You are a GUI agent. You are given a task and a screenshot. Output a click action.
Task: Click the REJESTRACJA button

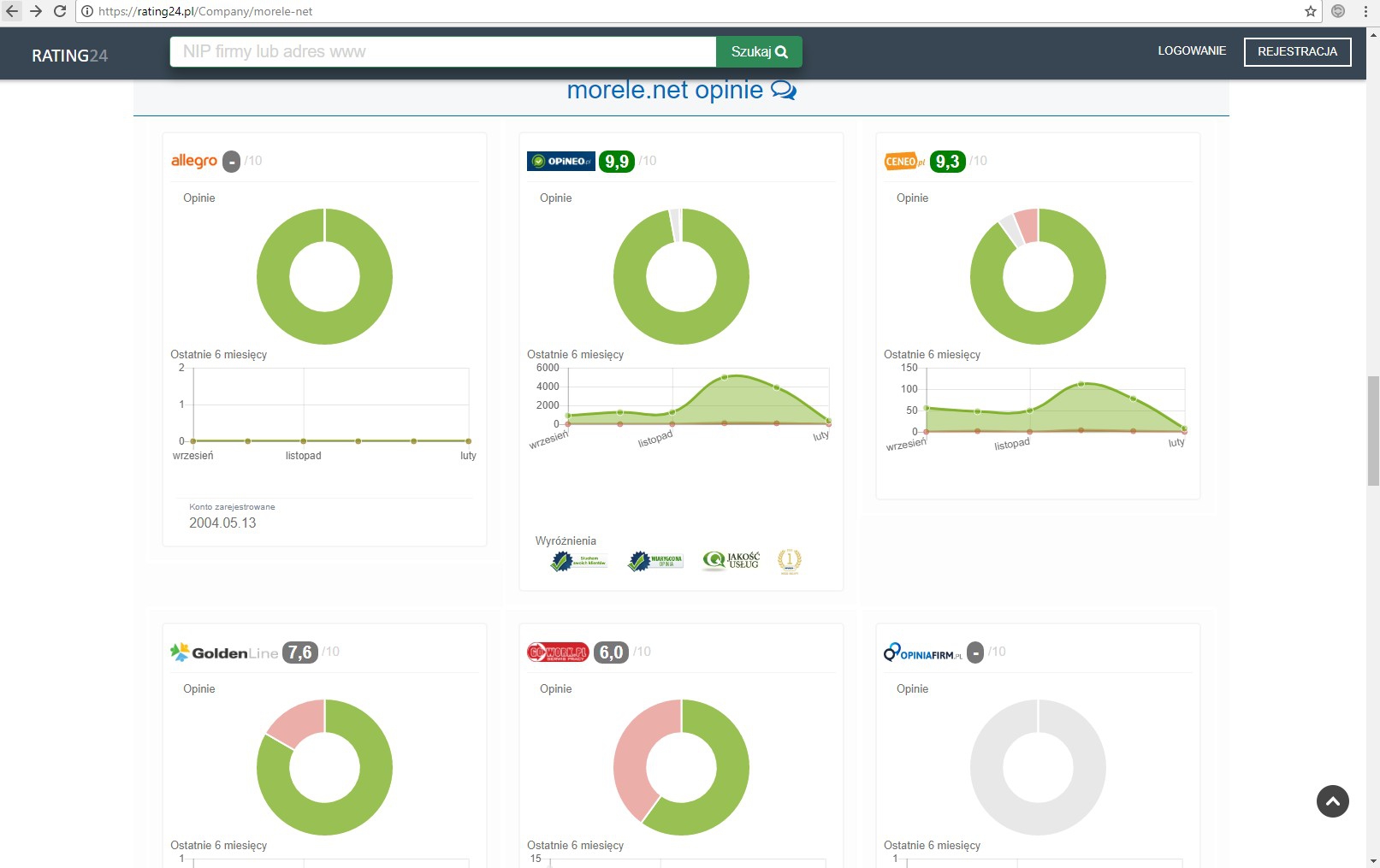pyautogui.click(x=1297, y=51)
